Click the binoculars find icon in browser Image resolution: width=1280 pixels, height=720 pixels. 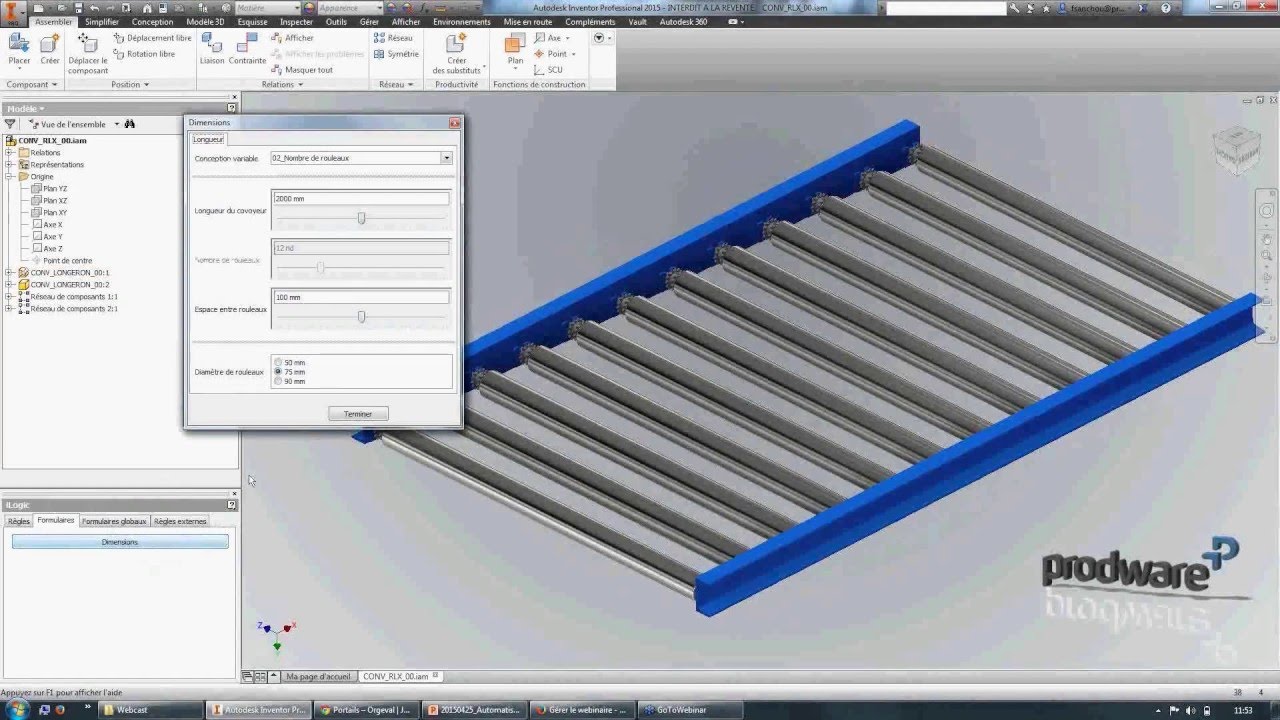pos(130,124)
